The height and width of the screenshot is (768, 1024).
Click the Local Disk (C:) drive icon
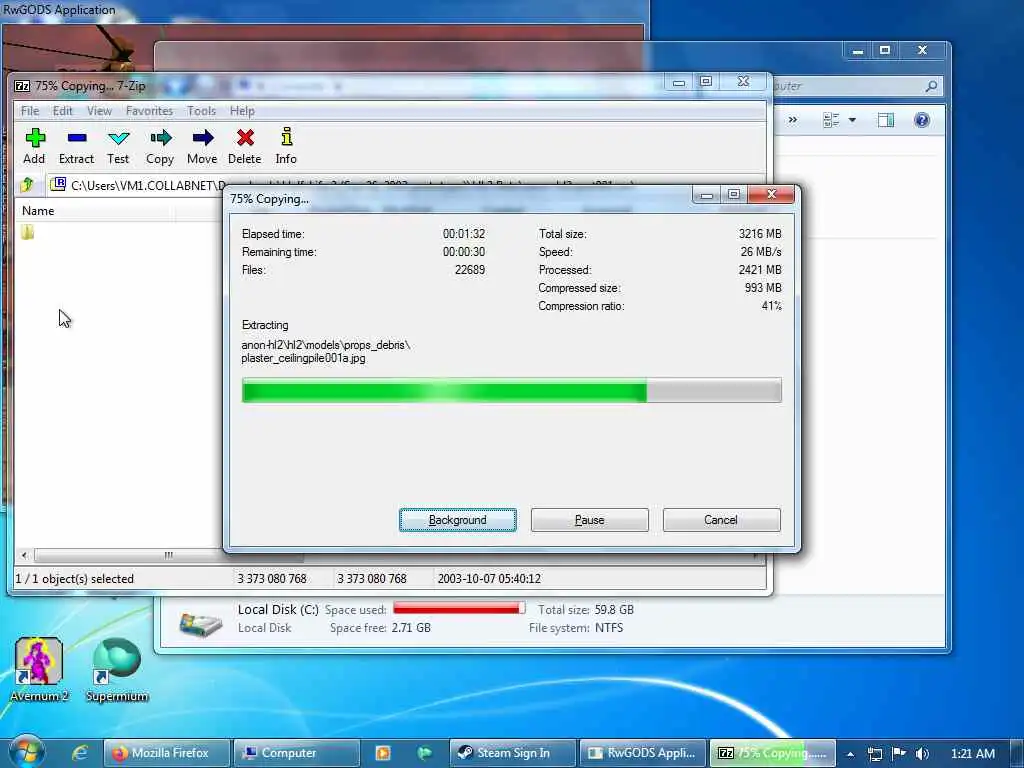pos(201,622)
